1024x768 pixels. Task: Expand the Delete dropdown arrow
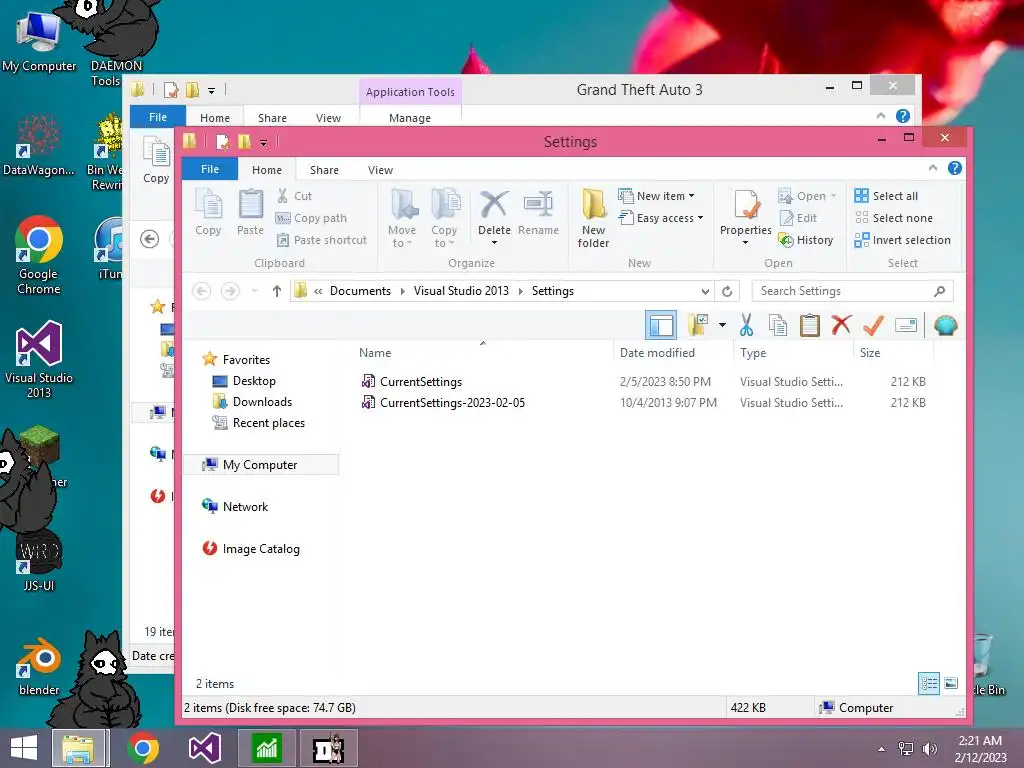point(494,242)
